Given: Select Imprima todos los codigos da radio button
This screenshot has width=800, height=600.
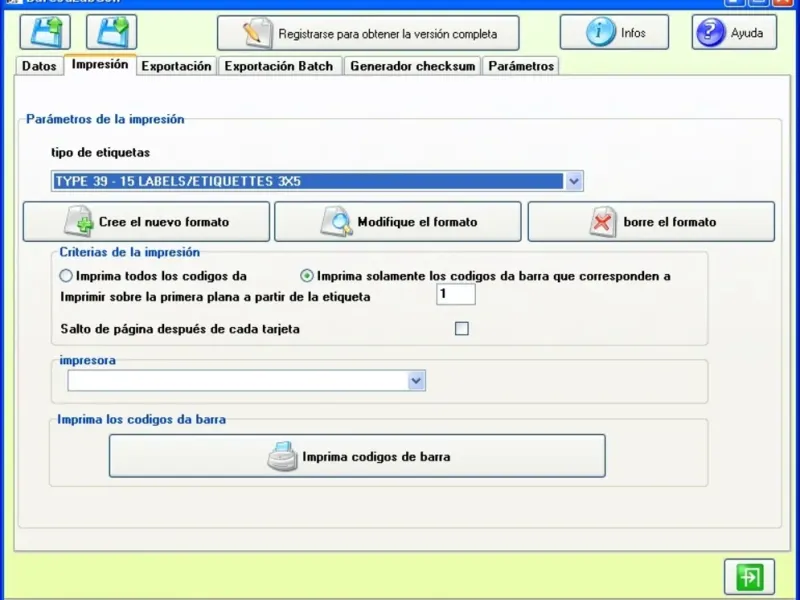Looking at the screenshot, I should tap(66, 276).
